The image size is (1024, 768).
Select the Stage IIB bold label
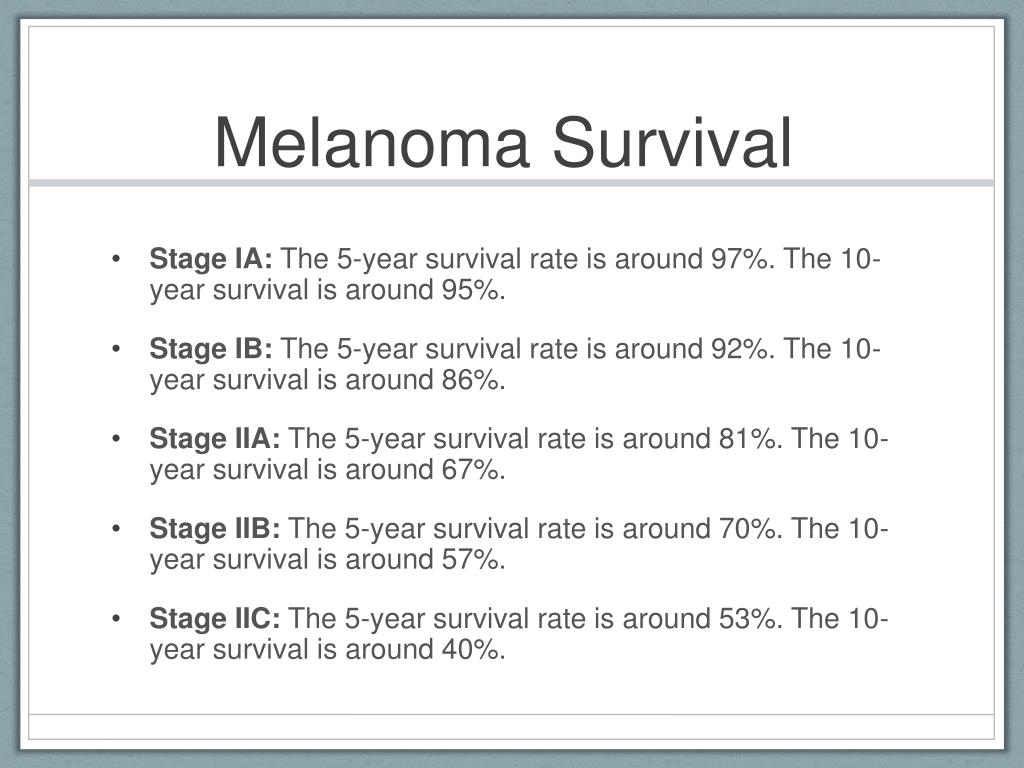click(215, 528)
